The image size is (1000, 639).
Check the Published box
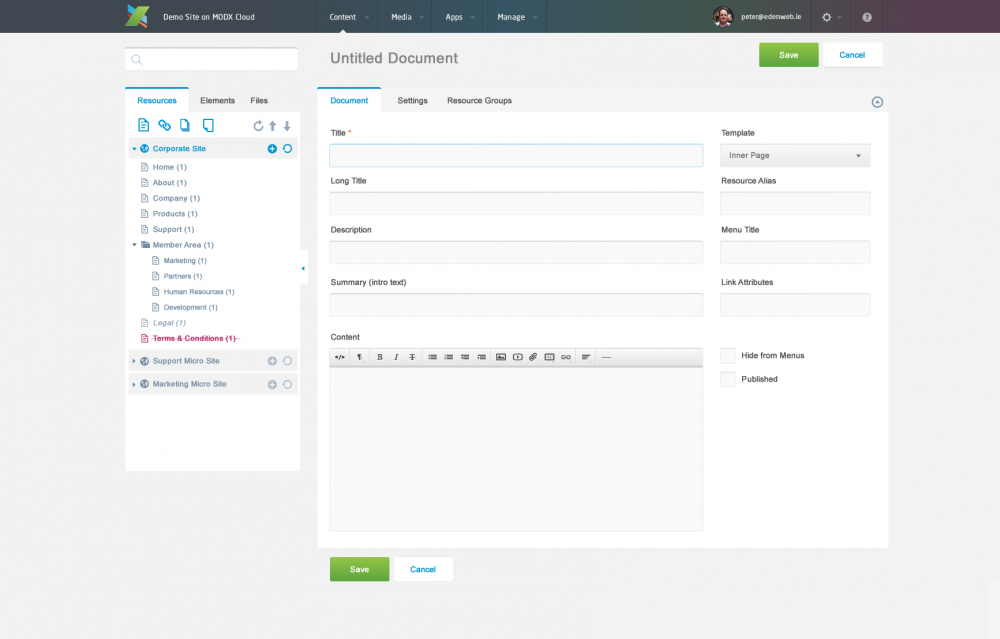(728, 379)
